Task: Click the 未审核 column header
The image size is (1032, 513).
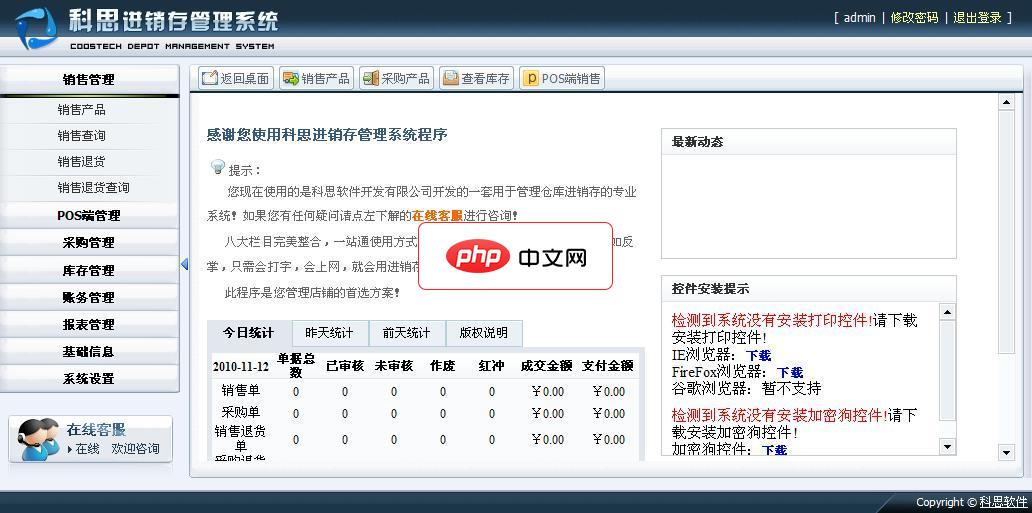Action: pos(394,365)
